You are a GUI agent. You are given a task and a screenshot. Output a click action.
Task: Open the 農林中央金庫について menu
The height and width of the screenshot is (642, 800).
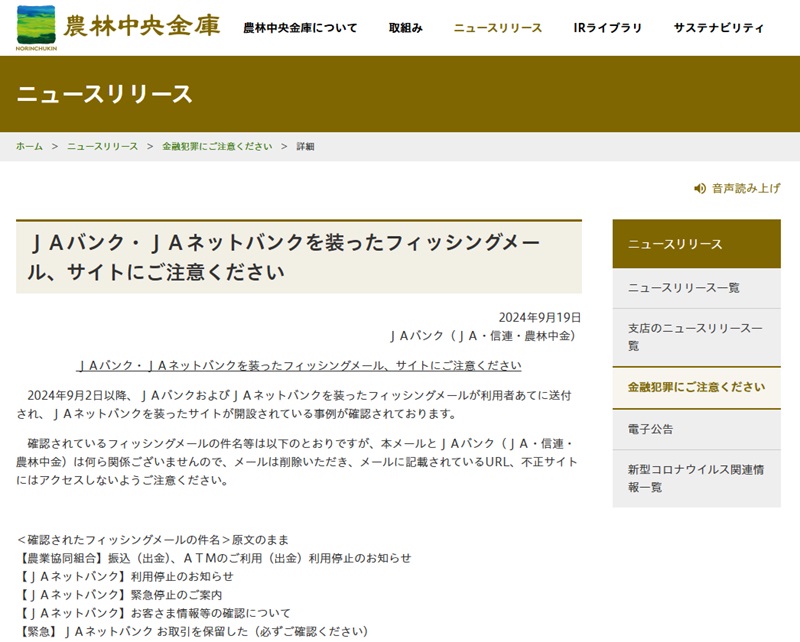300,28
